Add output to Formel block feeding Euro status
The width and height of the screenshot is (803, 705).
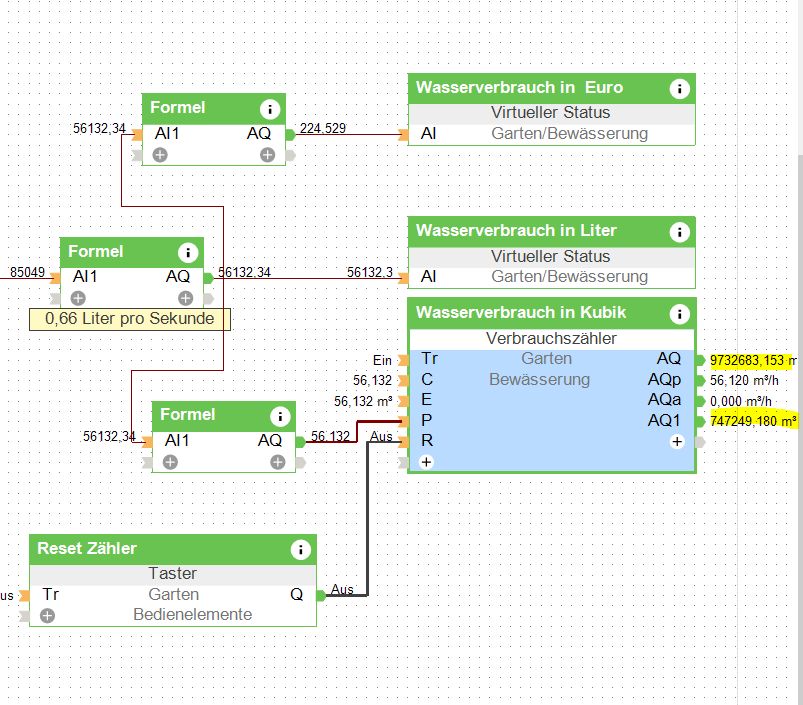pos(267,155)
